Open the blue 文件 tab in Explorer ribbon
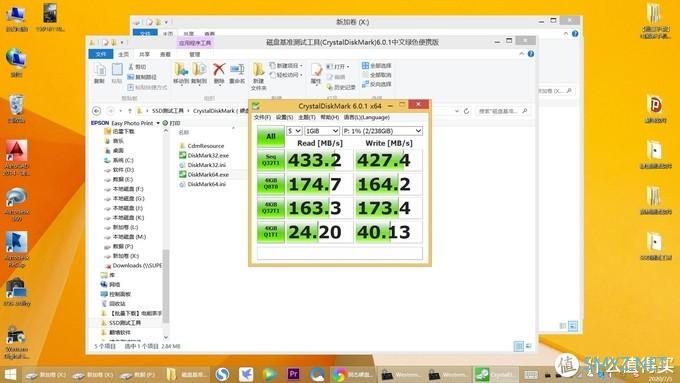 (x=101, y=54)
